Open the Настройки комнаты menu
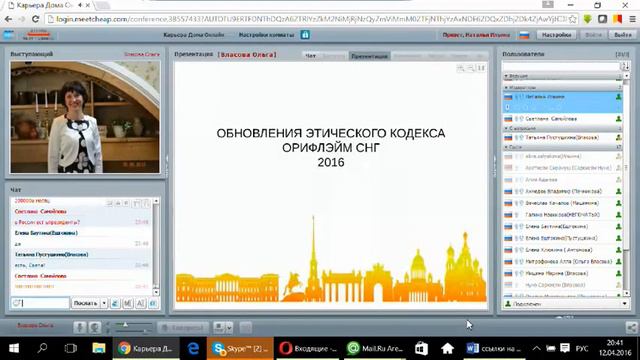 pos(266,35)
